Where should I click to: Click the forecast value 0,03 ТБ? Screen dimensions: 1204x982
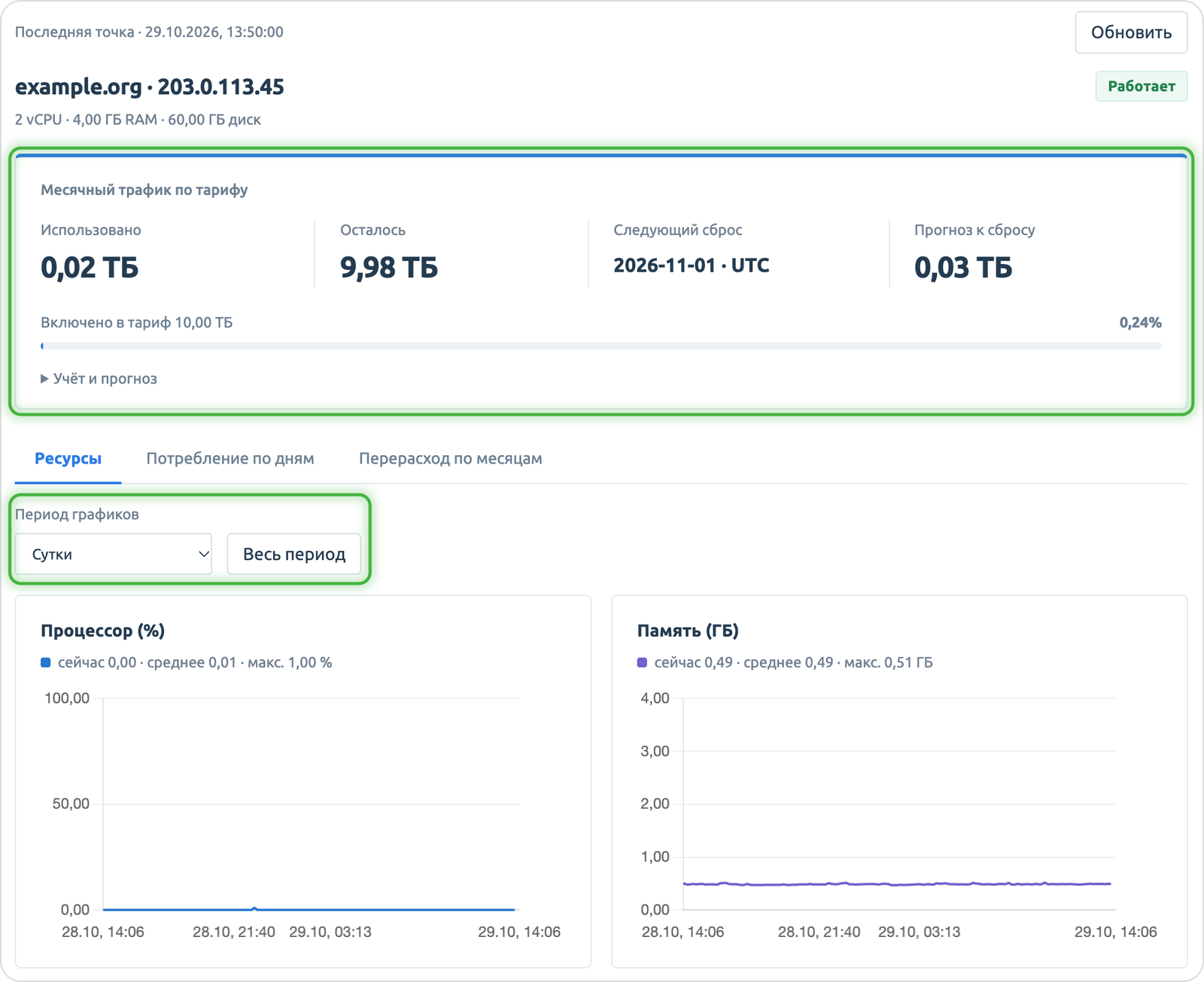click(x=963, y=267)
